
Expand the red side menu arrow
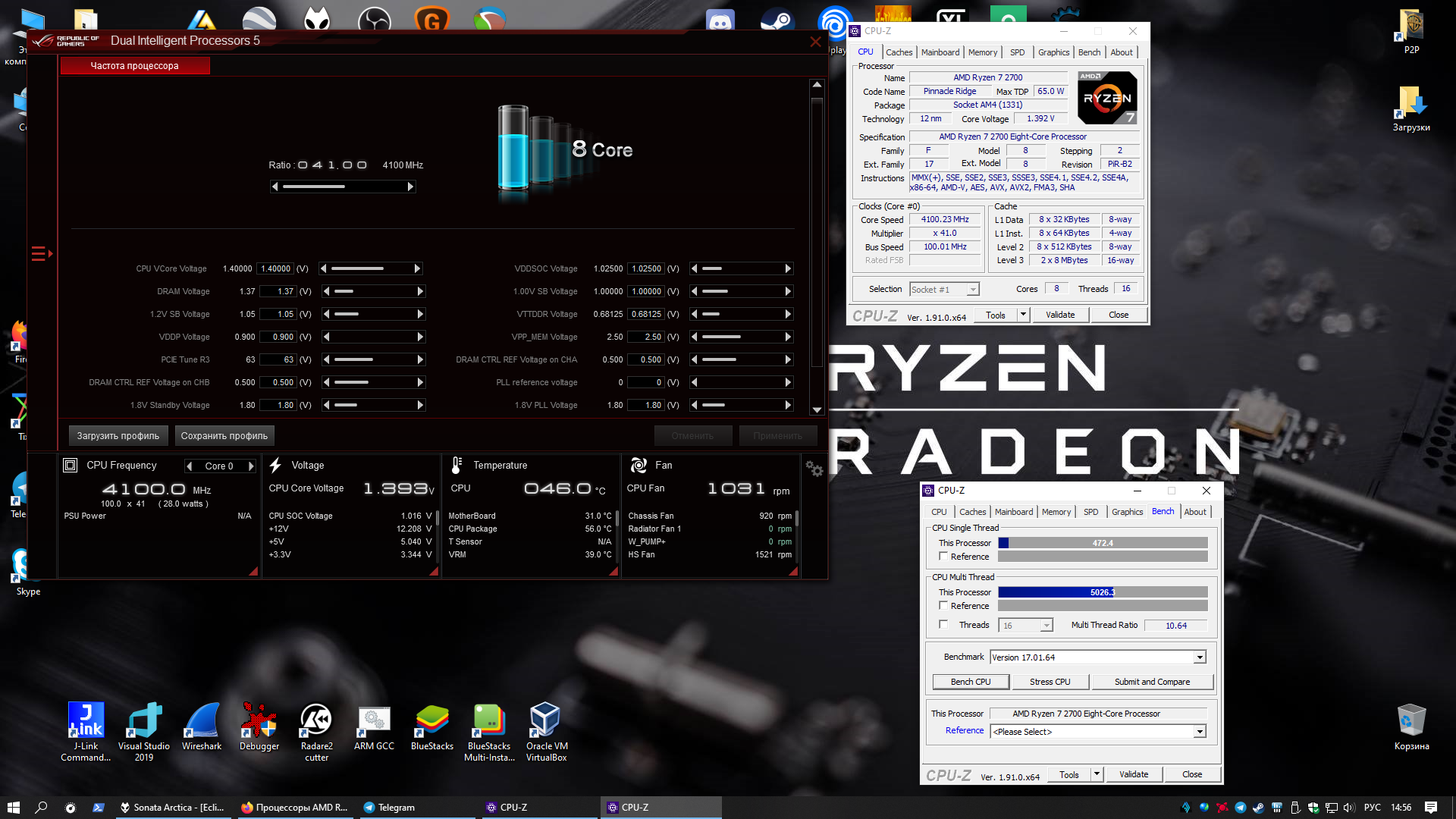42,253
